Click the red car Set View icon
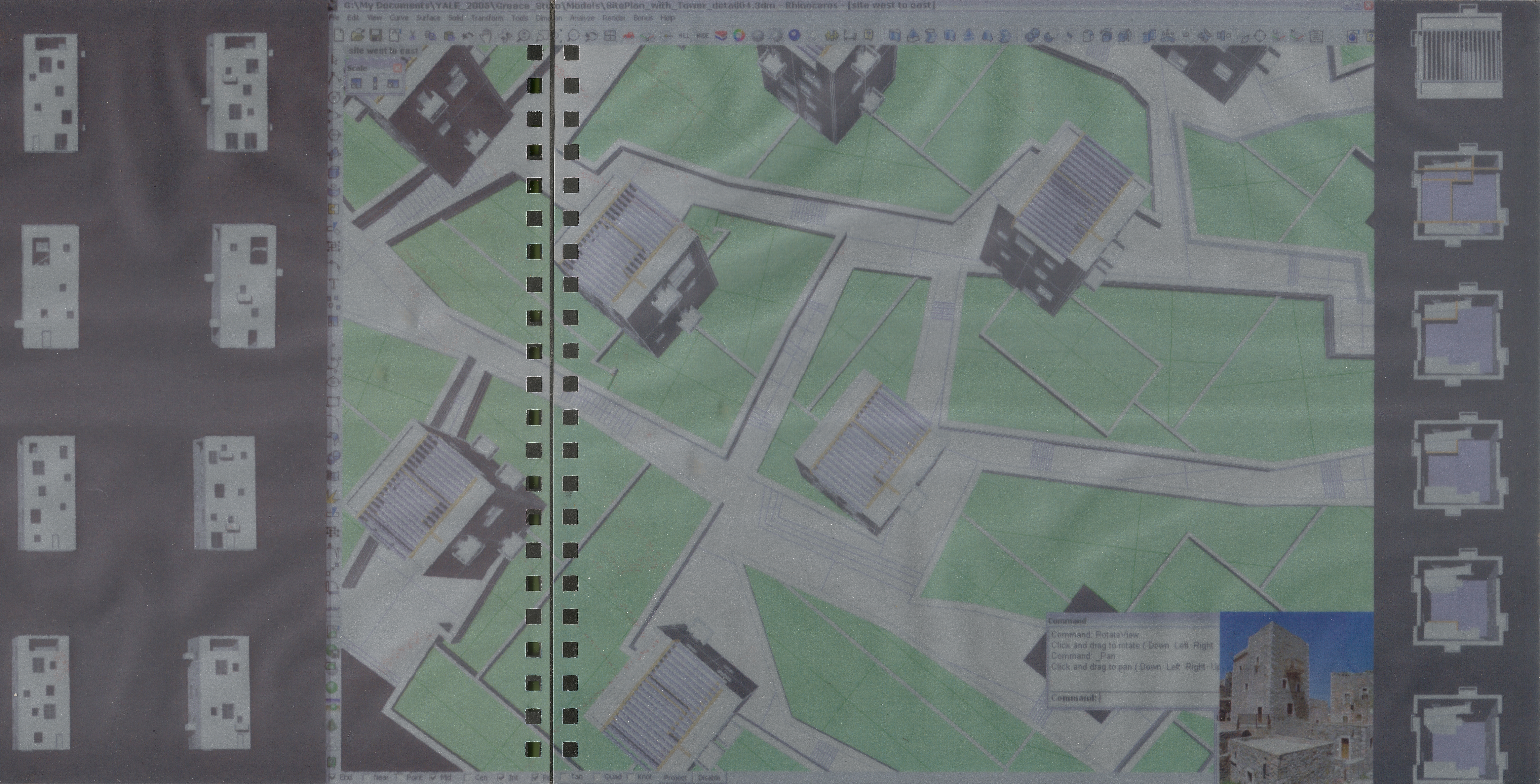Image resolution: width=1540 pixels, height=784 pixels. pyautogui.click(x=629, y=35)
